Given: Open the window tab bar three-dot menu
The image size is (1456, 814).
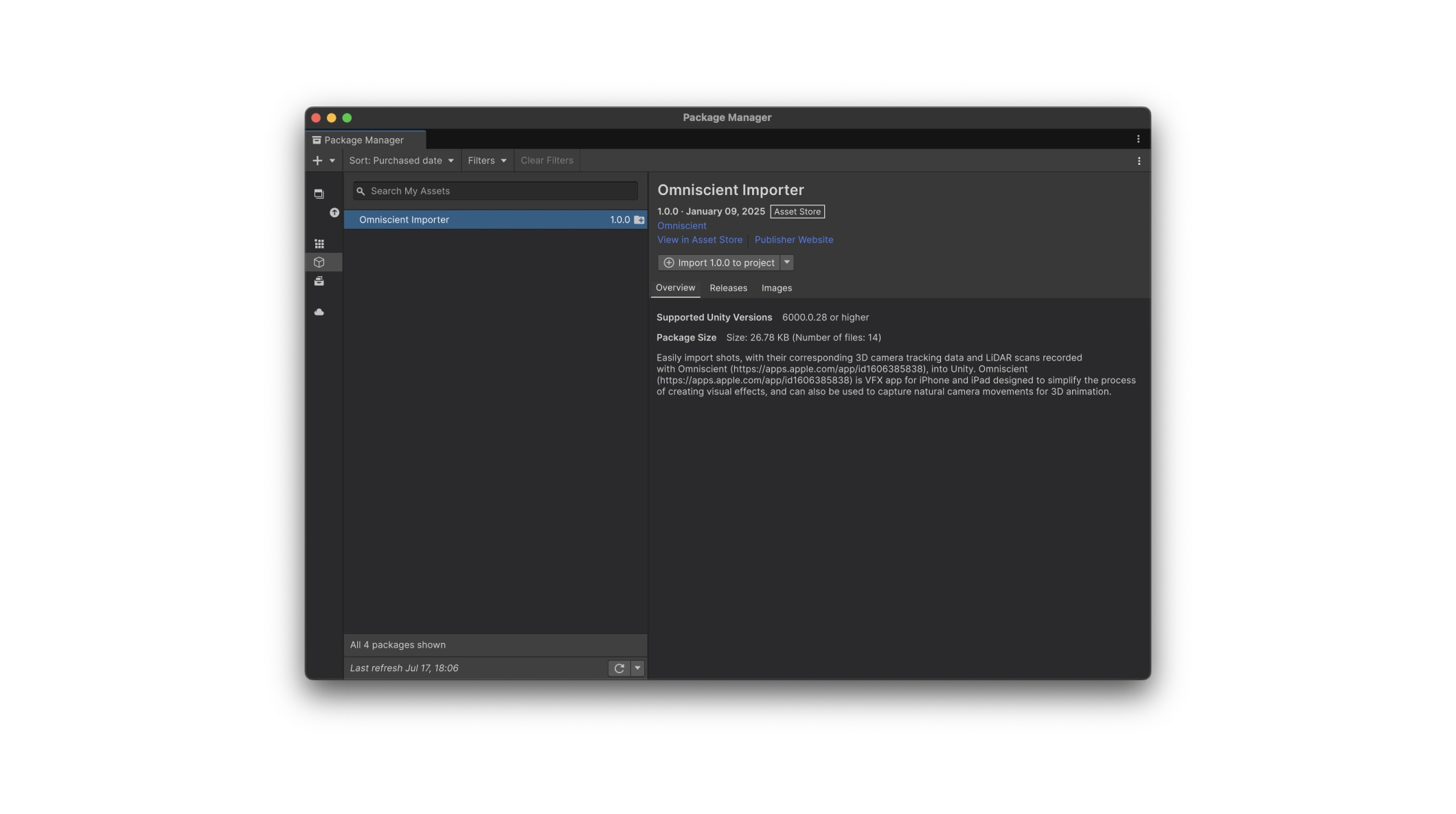Looking at the screenshot, I should (x=1138, y=139).
